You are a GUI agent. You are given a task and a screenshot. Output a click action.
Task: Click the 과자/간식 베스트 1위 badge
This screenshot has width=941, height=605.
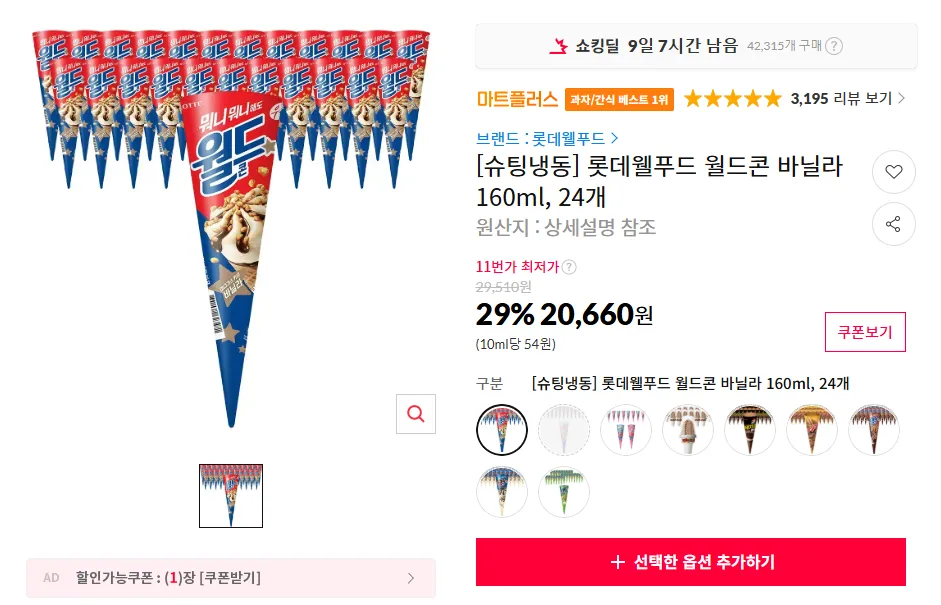click(x=620, y=99)
